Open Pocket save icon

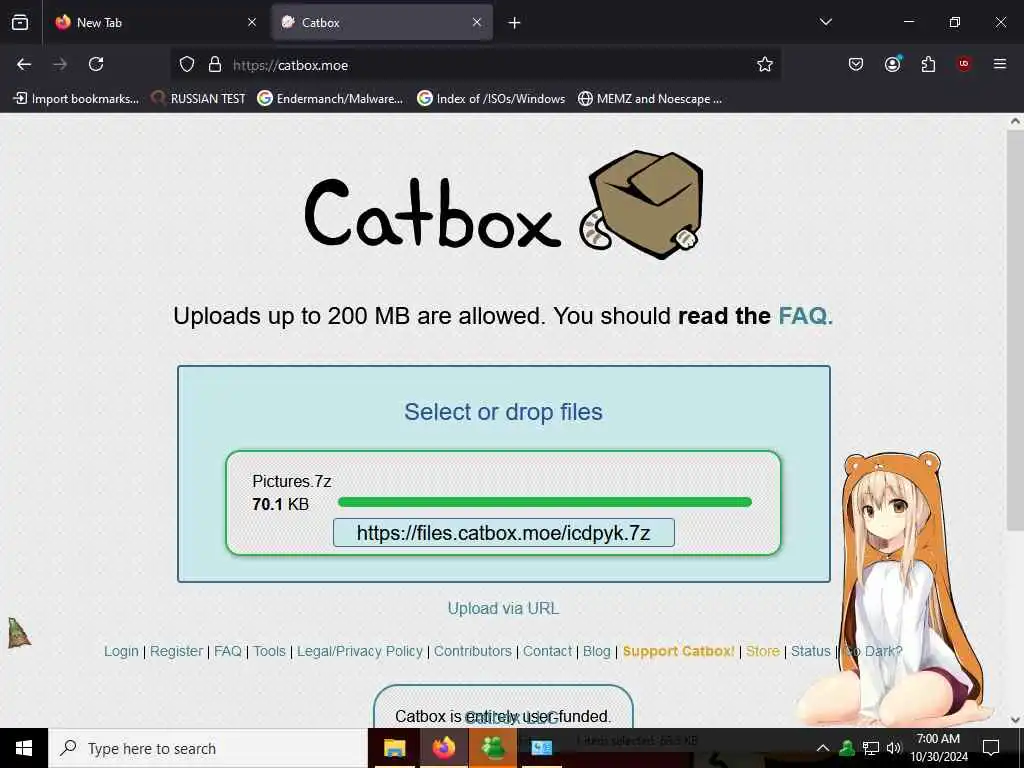[x=856, y=64]
